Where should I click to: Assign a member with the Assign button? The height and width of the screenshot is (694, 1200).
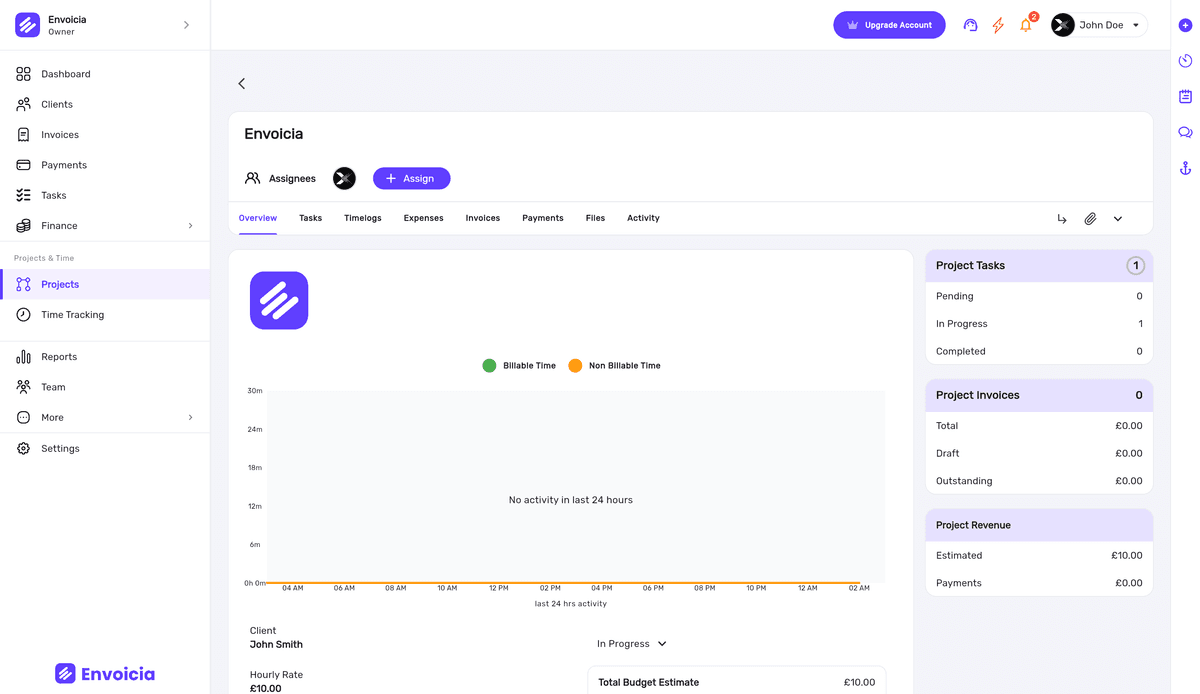[411, 178]
